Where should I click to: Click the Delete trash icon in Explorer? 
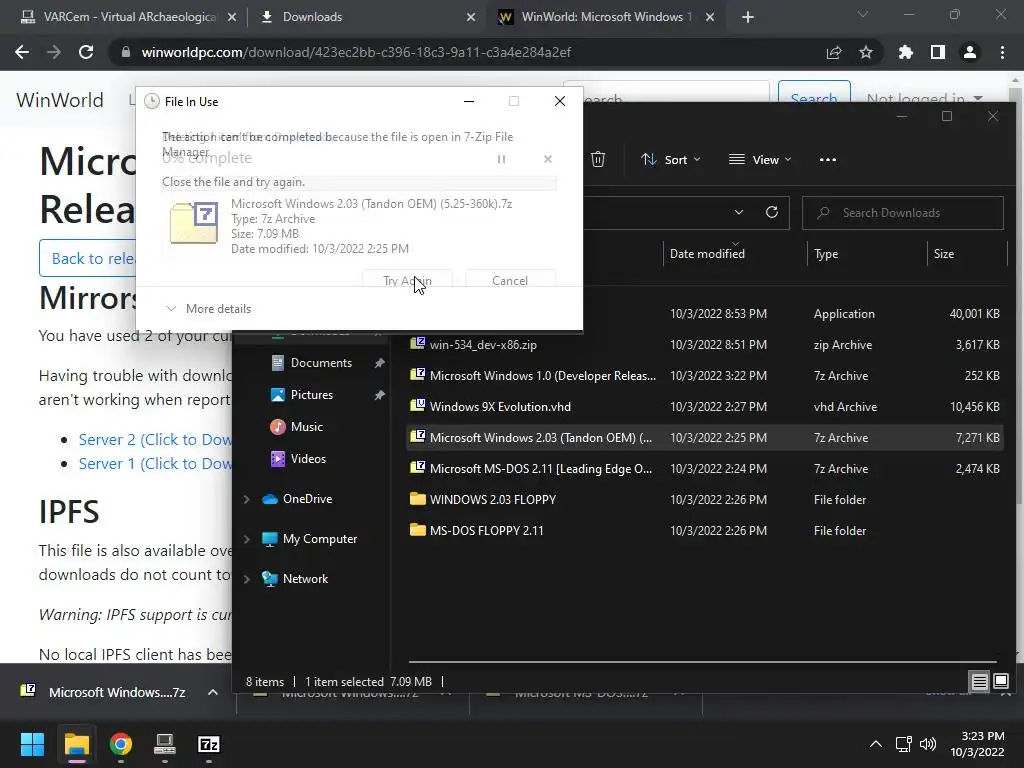pos(598,159)
